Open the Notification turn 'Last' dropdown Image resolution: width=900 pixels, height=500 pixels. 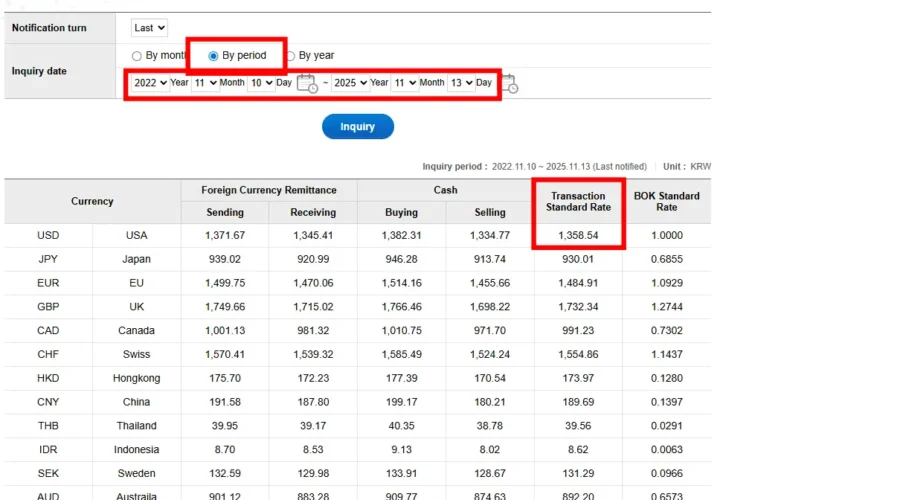[150, 28]
